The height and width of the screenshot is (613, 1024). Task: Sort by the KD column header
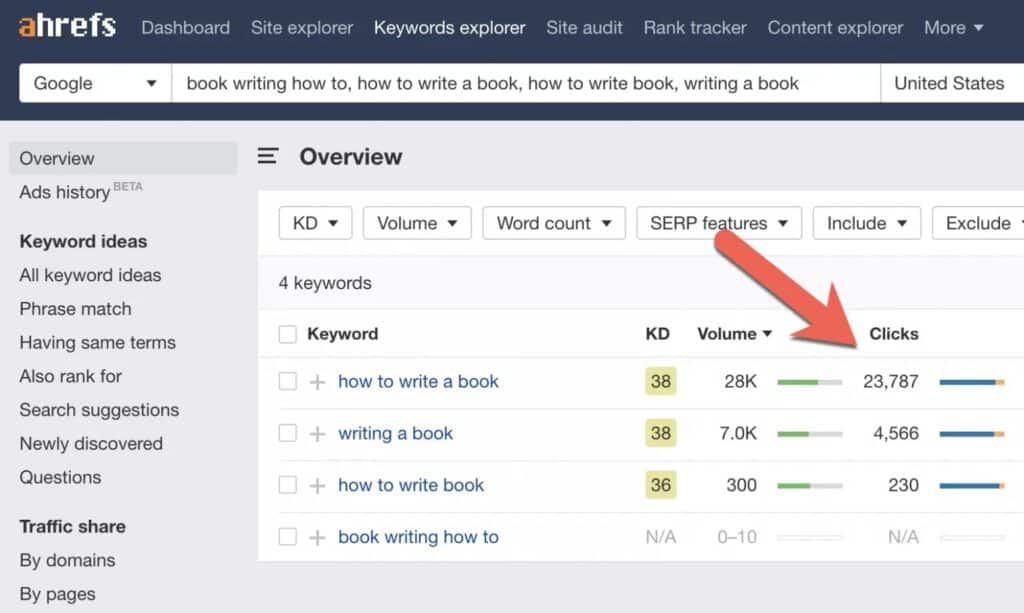click(658, 334)
